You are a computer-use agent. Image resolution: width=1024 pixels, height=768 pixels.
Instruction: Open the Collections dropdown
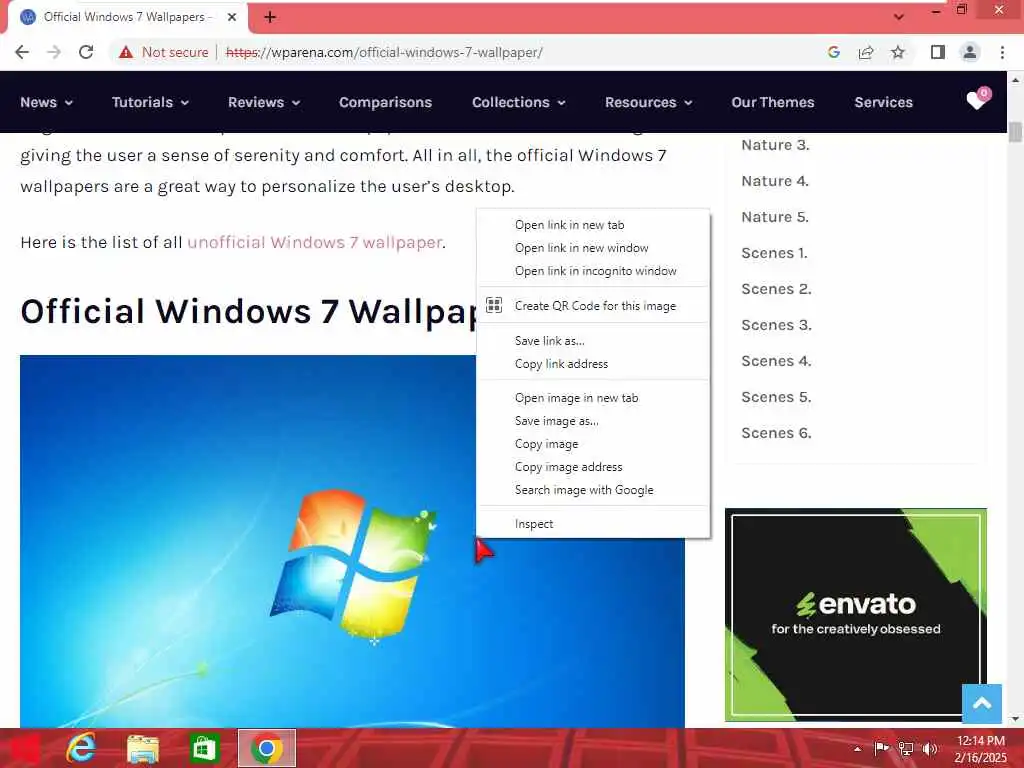point(519,103)
